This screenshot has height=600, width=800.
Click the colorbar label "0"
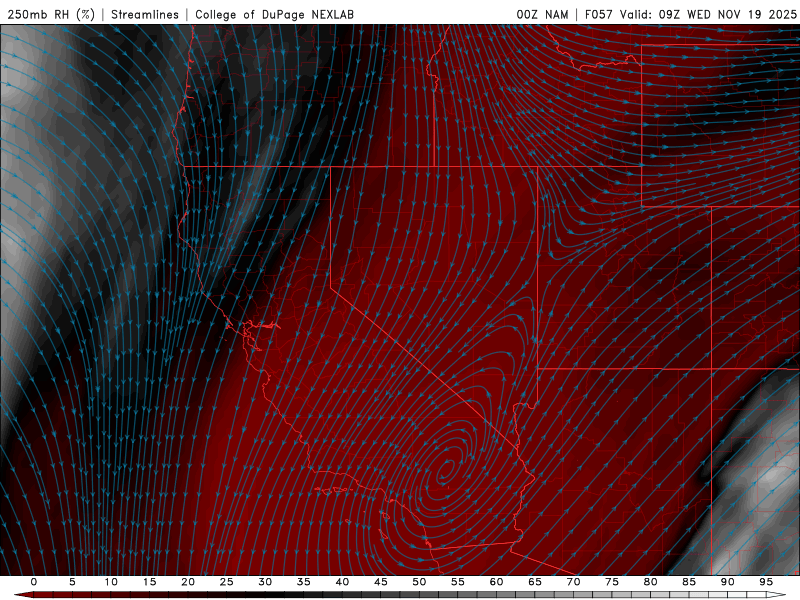[x=34, y=582]
